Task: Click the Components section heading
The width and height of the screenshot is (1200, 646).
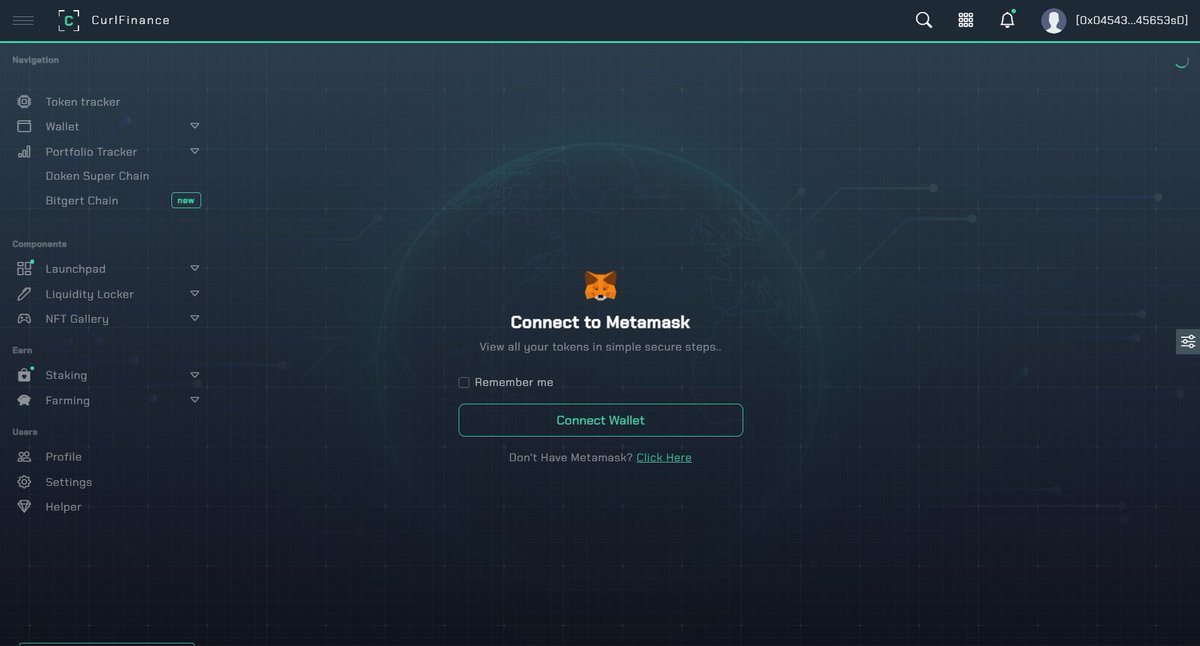Action: click(x=39, y=244)
